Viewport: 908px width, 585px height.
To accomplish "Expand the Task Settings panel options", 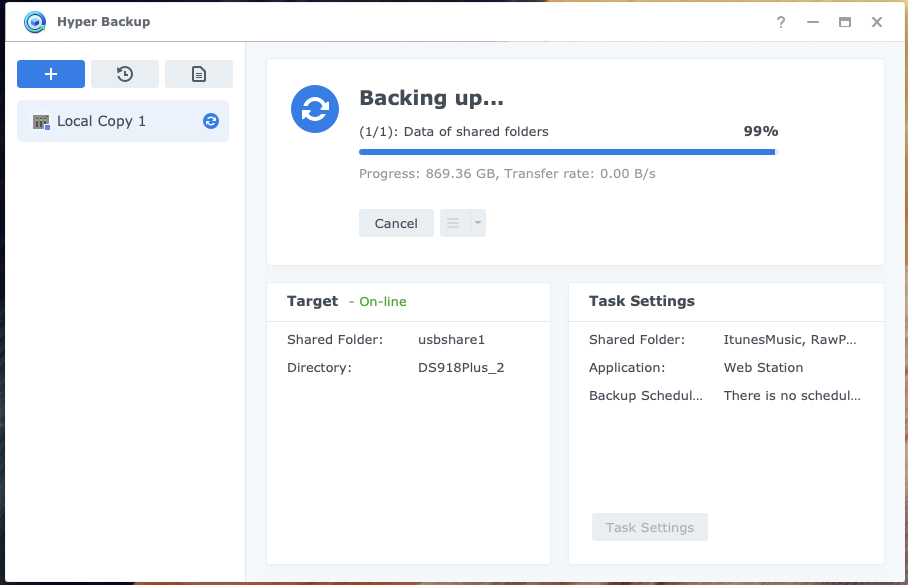I will click(x=649, y=527).
